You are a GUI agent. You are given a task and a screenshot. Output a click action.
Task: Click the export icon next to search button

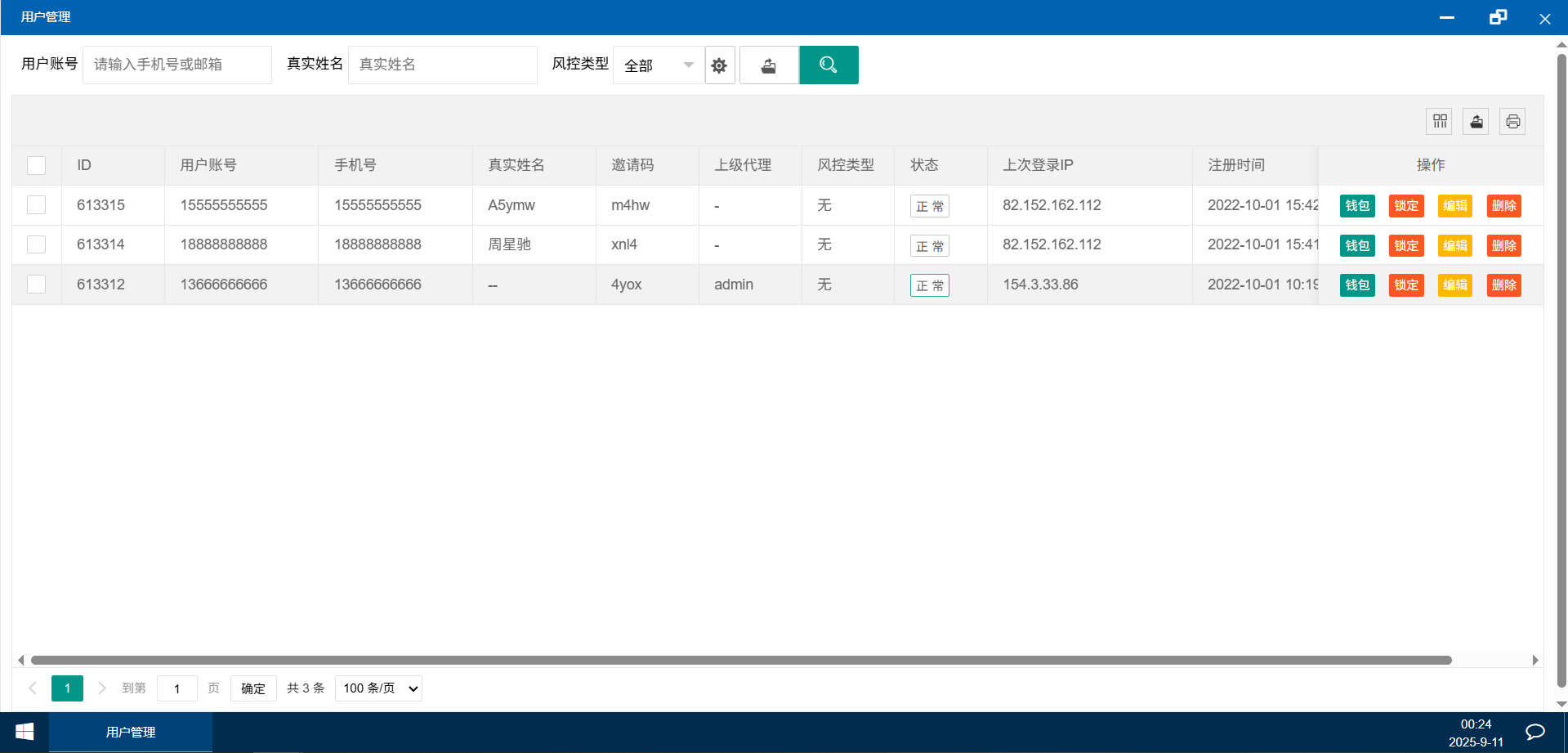point(769,65)
